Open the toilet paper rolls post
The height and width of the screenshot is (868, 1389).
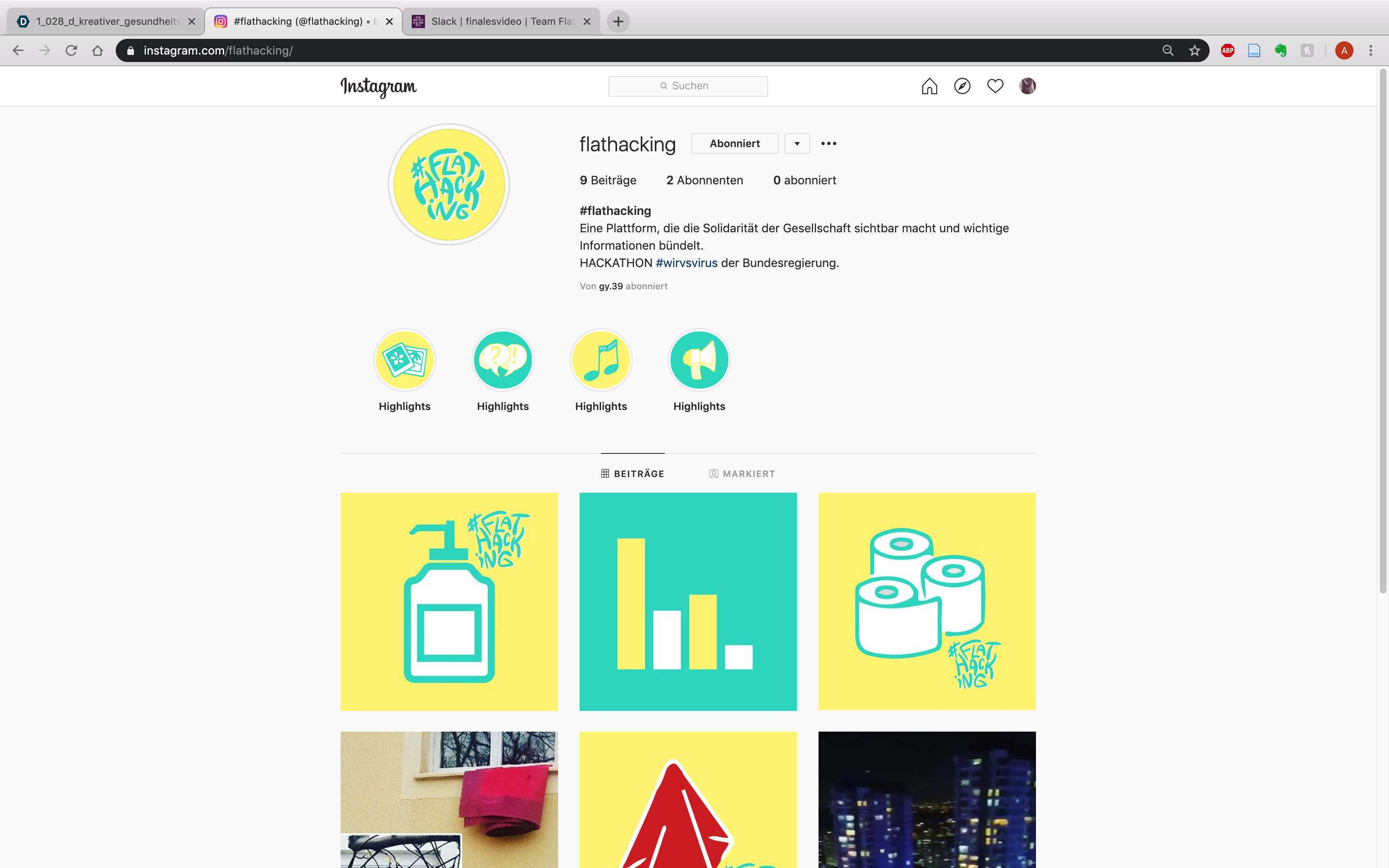pyautogui.click(x=926, y=601)
